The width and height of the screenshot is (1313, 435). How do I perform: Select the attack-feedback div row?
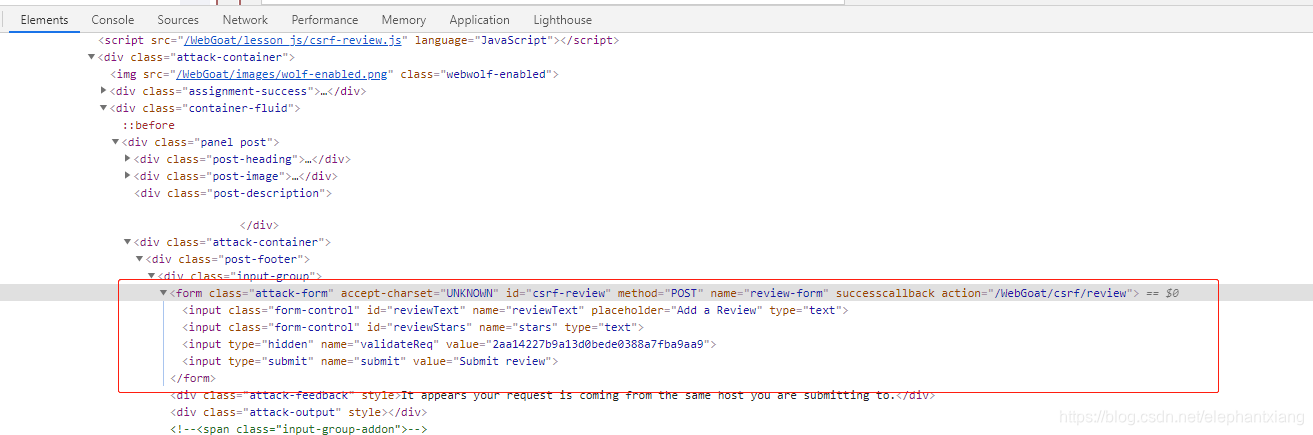(553, 395)
